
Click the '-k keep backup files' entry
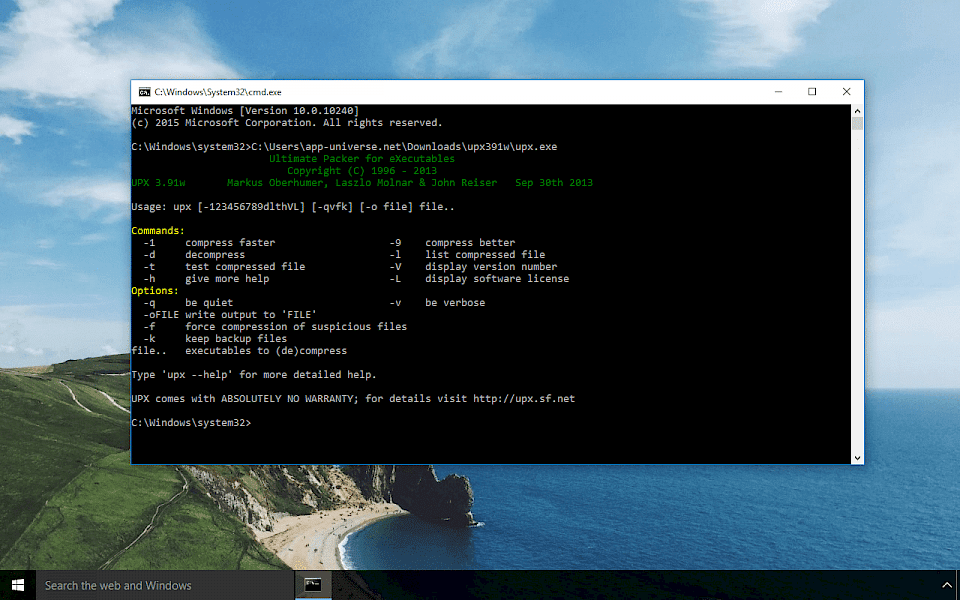pyautogui.click(x=215, y=339)
